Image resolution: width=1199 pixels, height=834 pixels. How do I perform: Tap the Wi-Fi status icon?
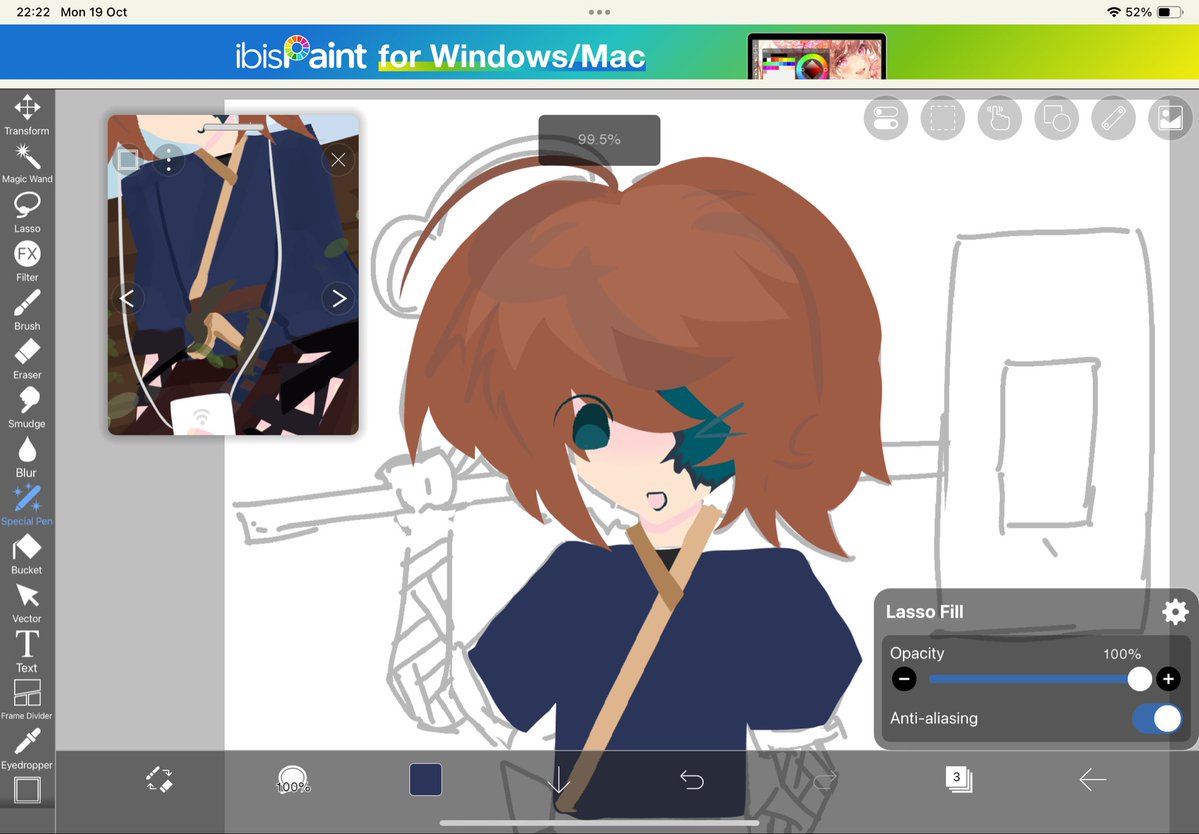pyautogui.click(x=1113, y=12)
